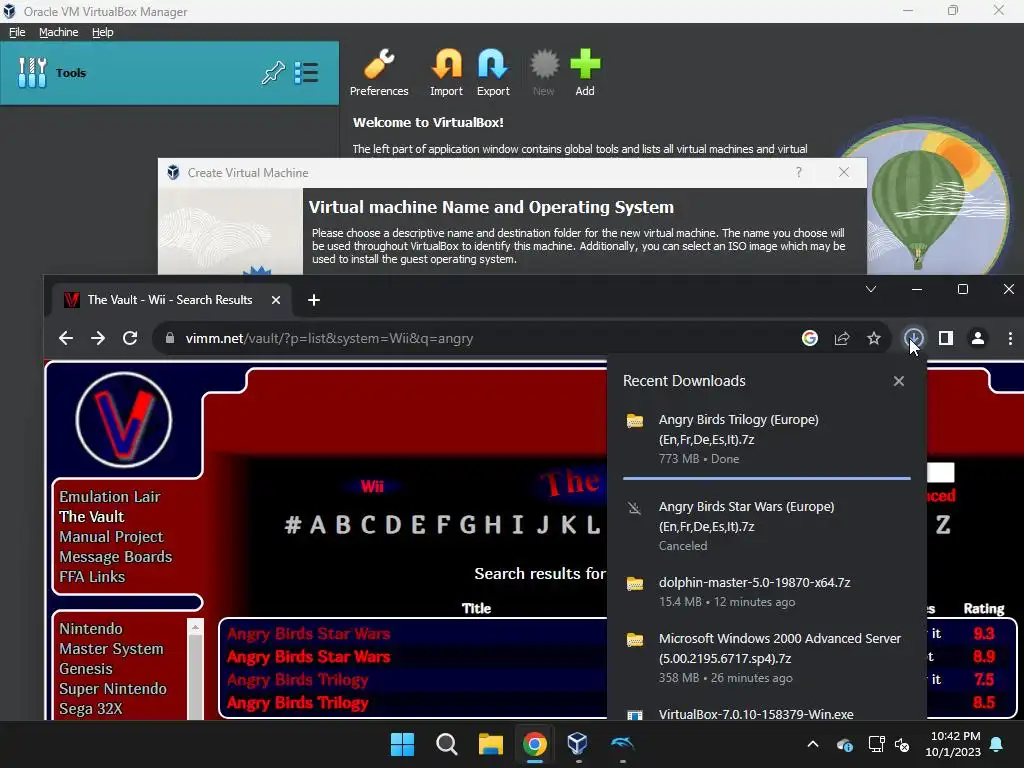This screenshot has height=768, width=1024.
Task: Close the Vault Search Results browser tab
Action: pyautogui.click(x=276, y=300)
